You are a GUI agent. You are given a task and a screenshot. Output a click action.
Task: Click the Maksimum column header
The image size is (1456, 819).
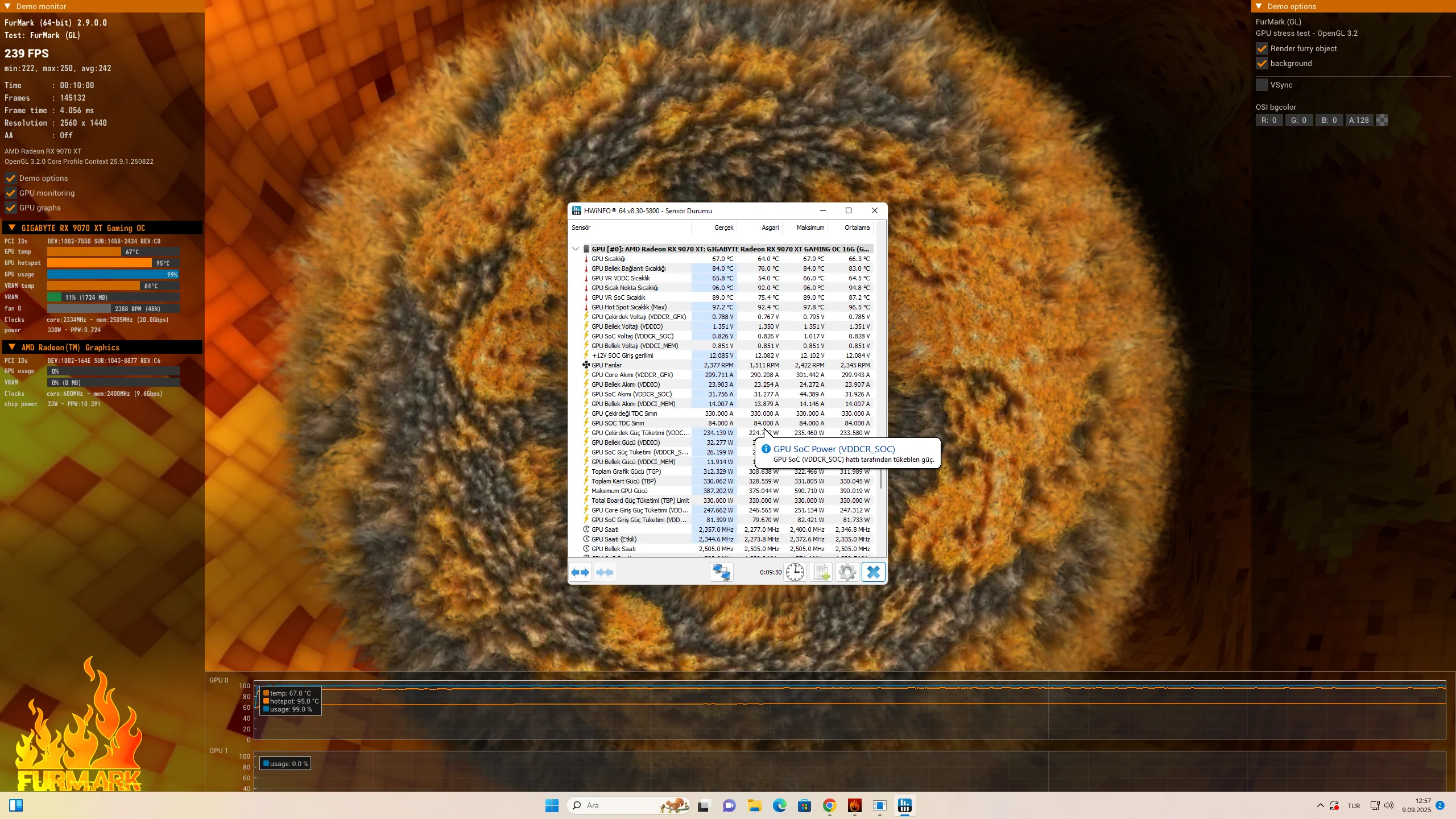810,227
